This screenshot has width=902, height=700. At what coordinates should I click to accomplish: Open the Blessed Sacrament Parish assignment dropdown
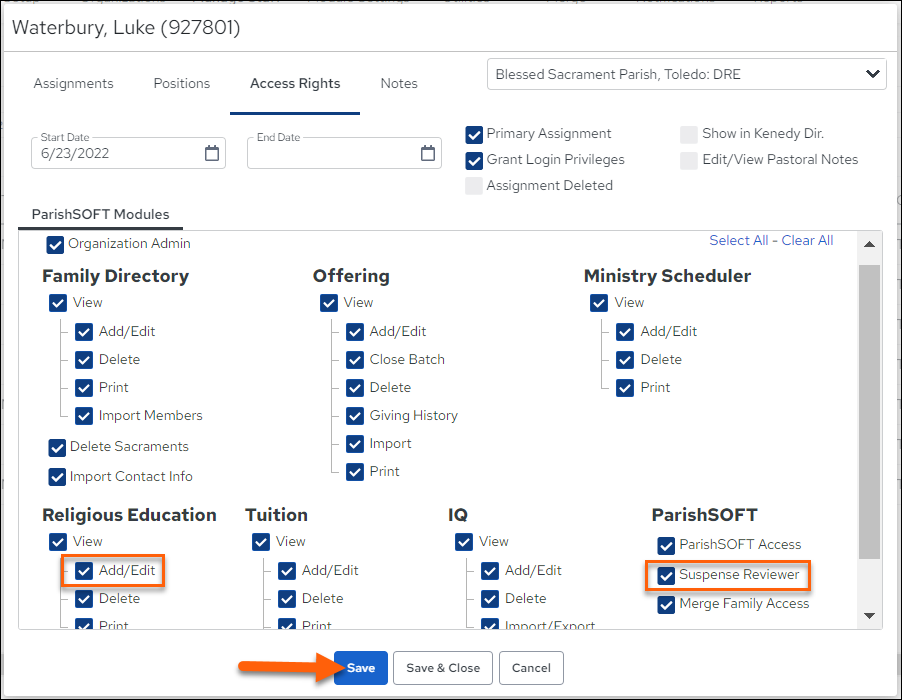686,74
